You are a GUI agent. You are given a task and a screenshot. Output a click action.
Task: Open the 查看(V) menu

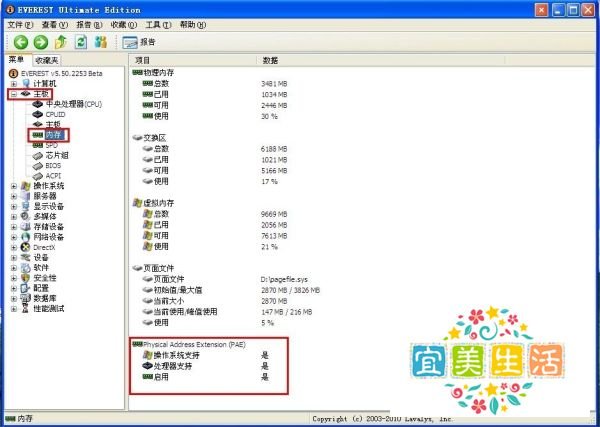pos(55,25)
